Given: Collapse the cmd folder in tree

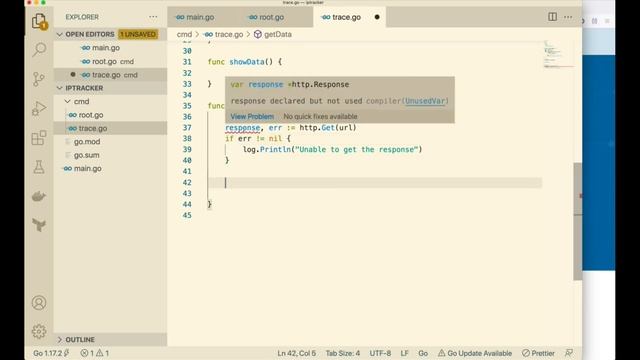Looking at the screenshot, I should 81,101.
